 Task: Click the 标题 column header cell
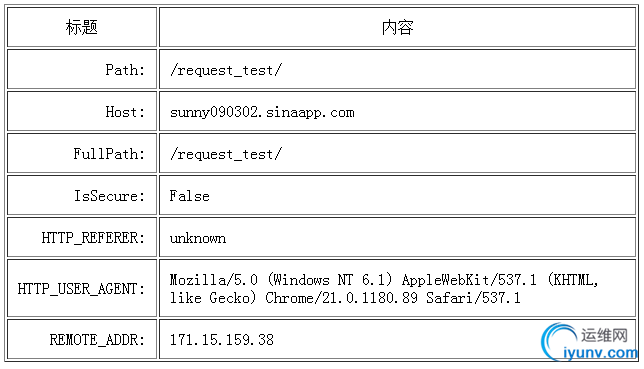click(x=82, y=27)
